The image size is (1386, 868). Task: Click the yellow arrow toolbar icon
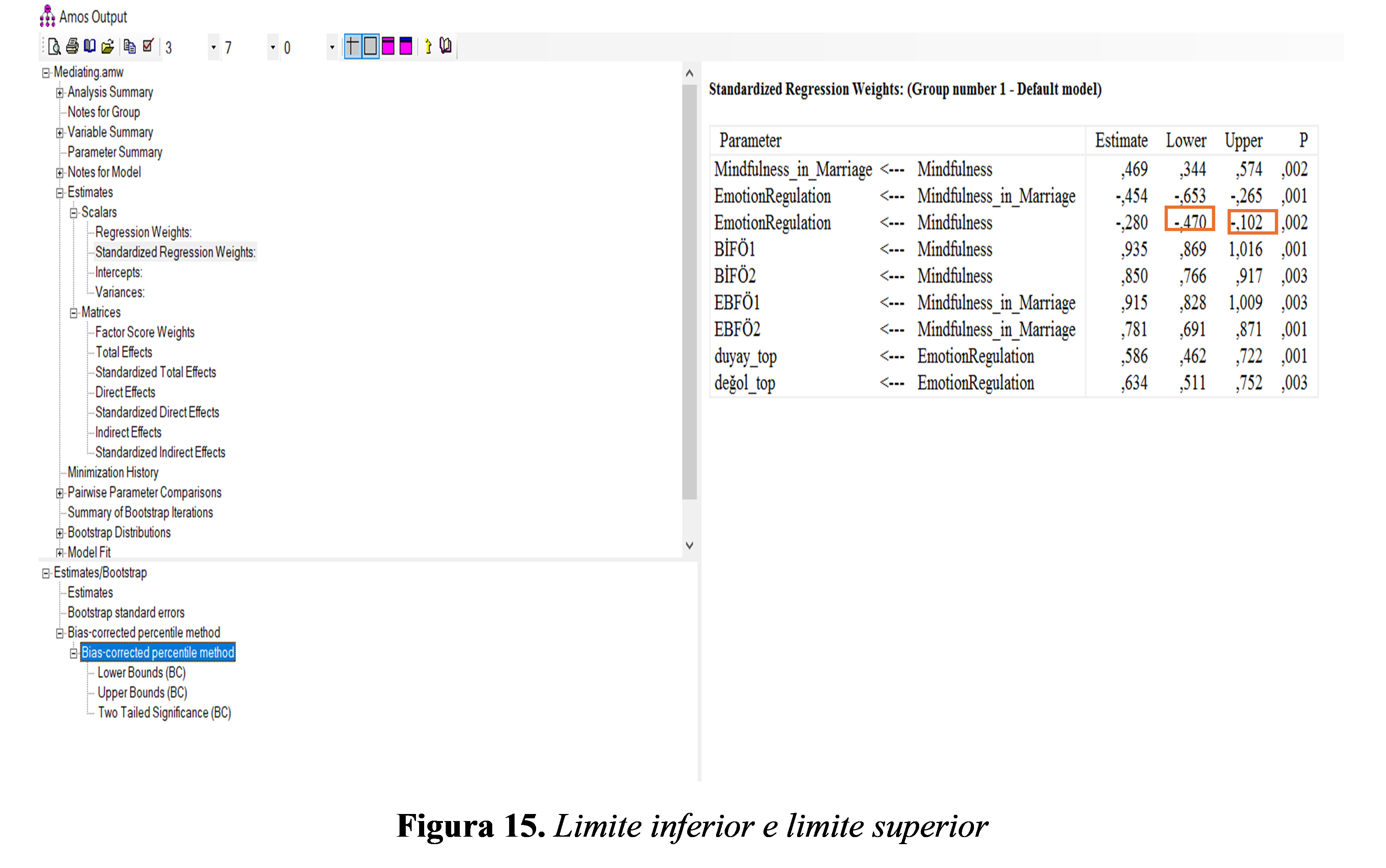(428, 47)
